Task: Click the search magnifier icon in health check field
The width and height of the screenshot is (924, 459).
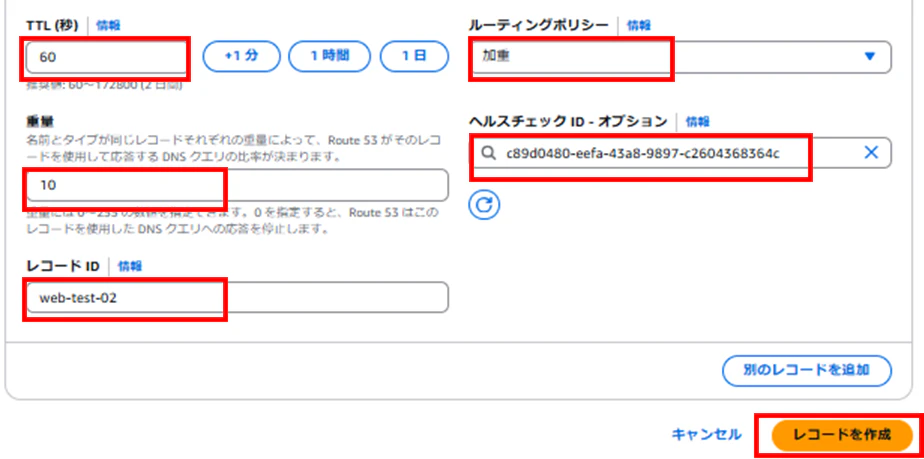Action: pyautogui.click(x=488, y=154)
